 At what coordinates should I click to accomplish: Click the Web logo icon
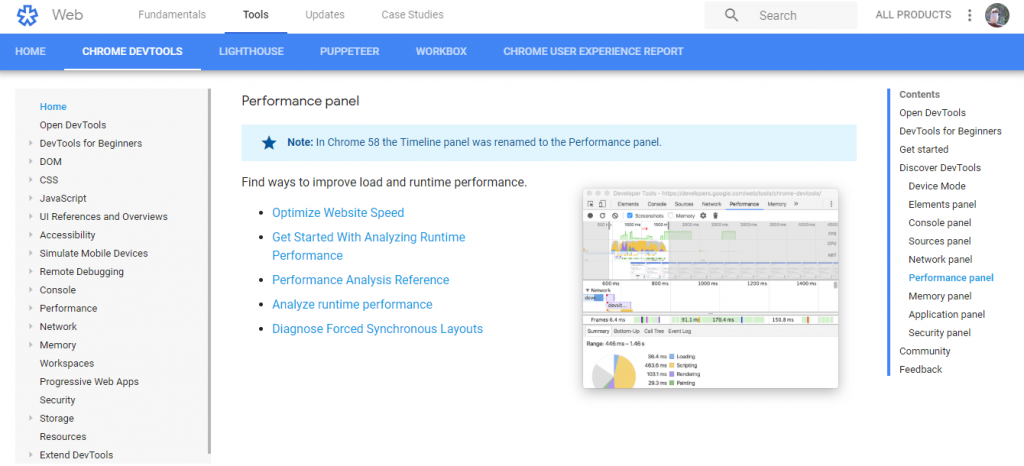[x=29, y=15]
